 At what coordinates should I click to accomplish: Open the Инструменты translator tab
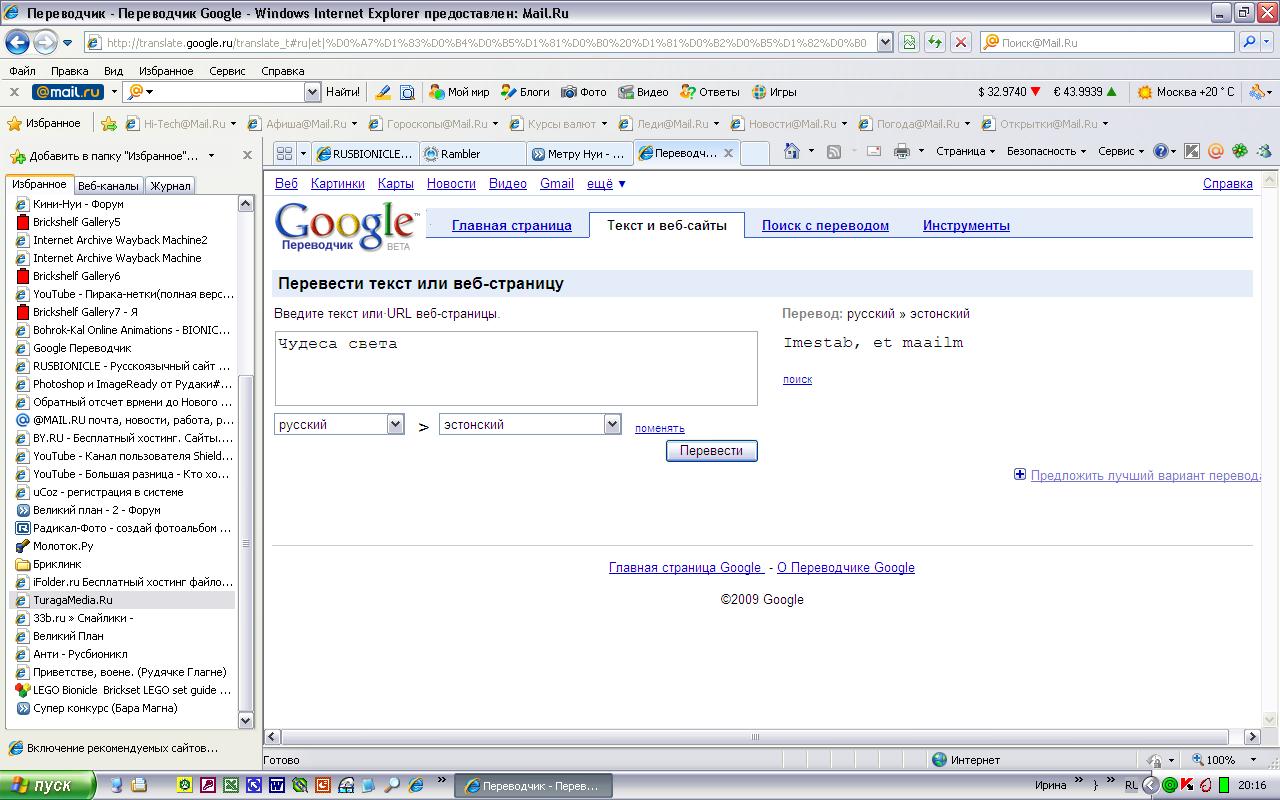point(966,225)
